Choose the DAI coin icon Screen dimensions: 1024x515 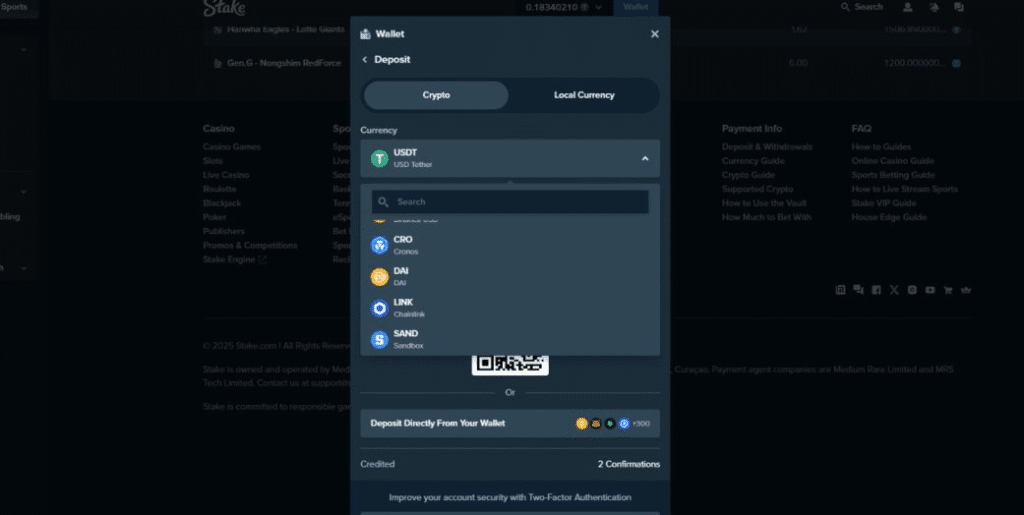[379, 277]
